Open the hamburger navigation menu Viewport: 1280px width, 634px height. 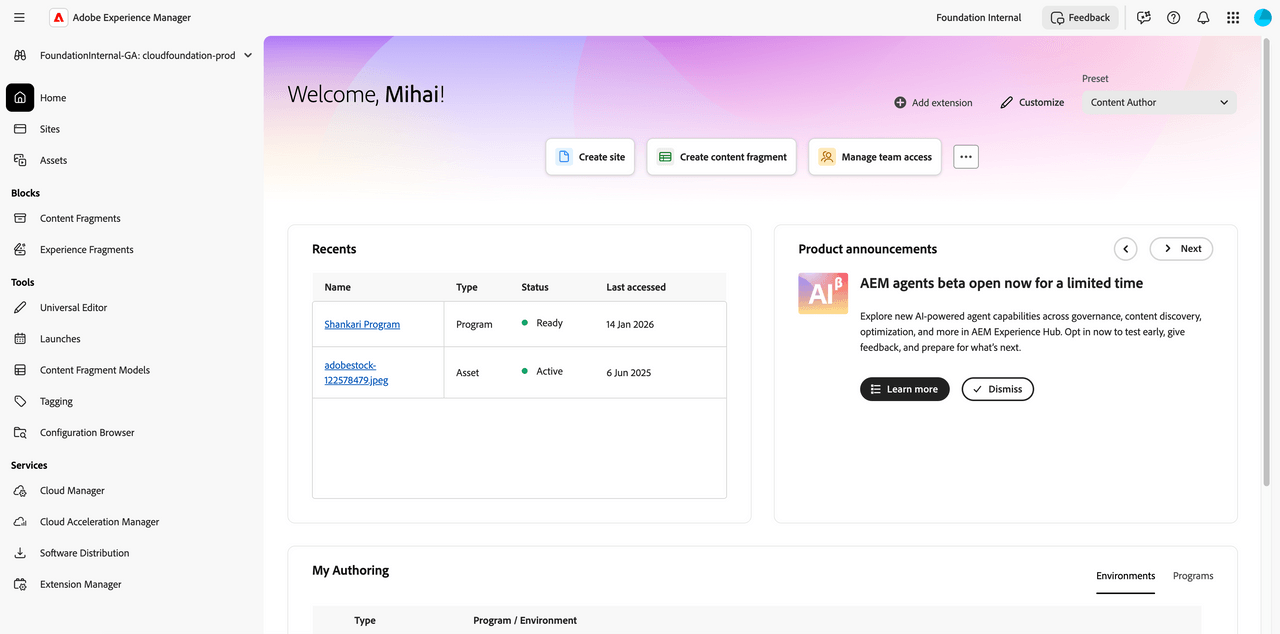[20, 17]
